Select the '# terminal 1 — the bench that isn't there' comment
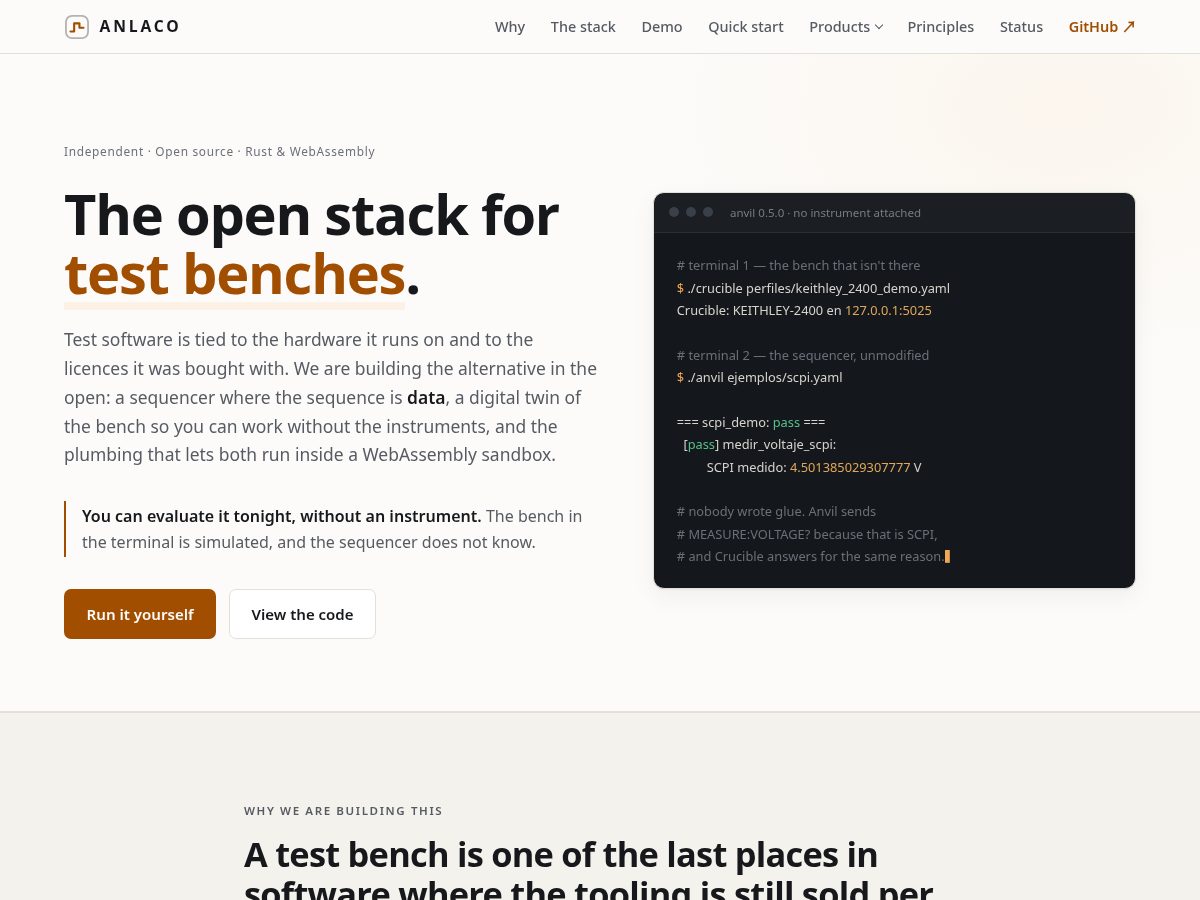The width and height of the screenshot is (1200, 900). coord(798,265)
